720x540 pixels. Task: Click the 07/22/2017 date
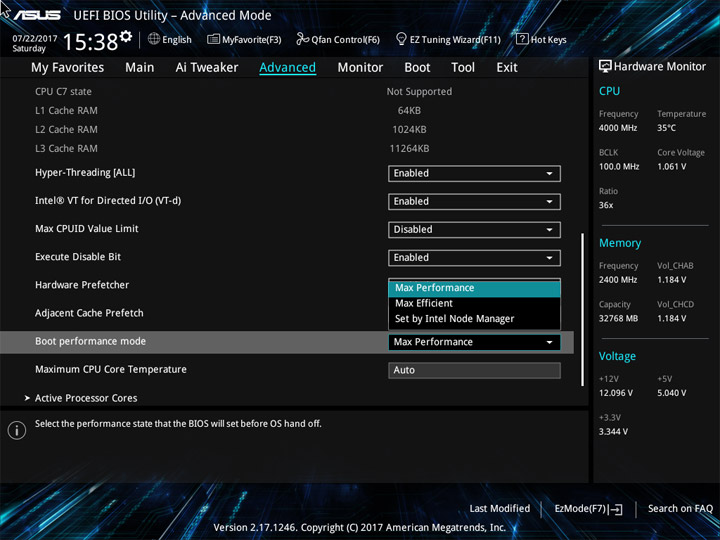[34, 39]
